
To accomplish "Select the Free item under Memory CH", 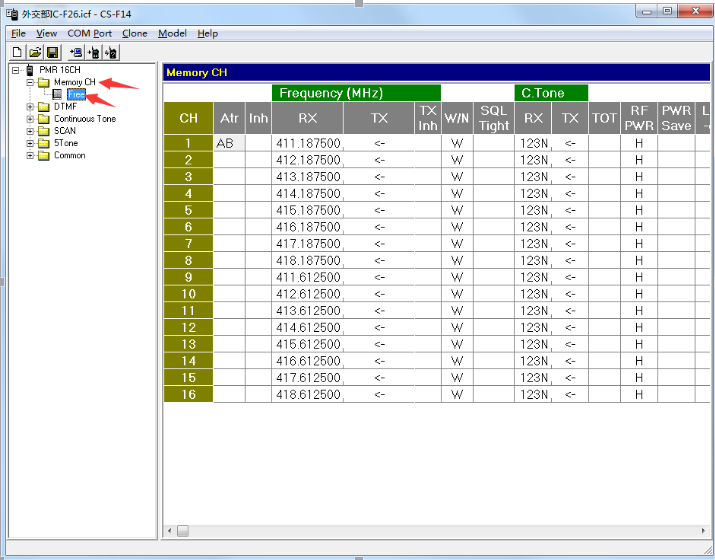I will (76, 95).
